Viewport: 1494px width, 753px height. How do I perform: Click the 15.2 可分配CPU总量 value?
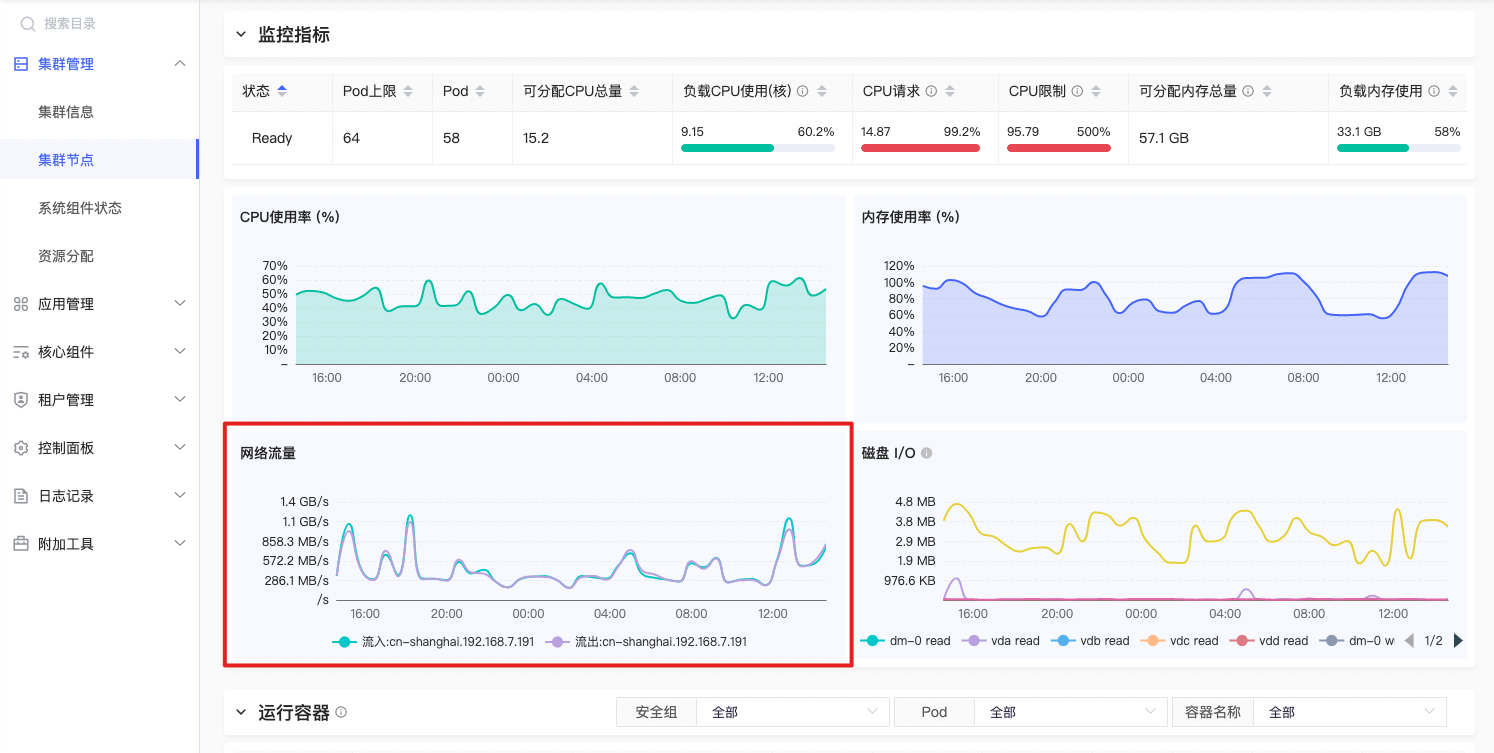(x=536, y=138)
